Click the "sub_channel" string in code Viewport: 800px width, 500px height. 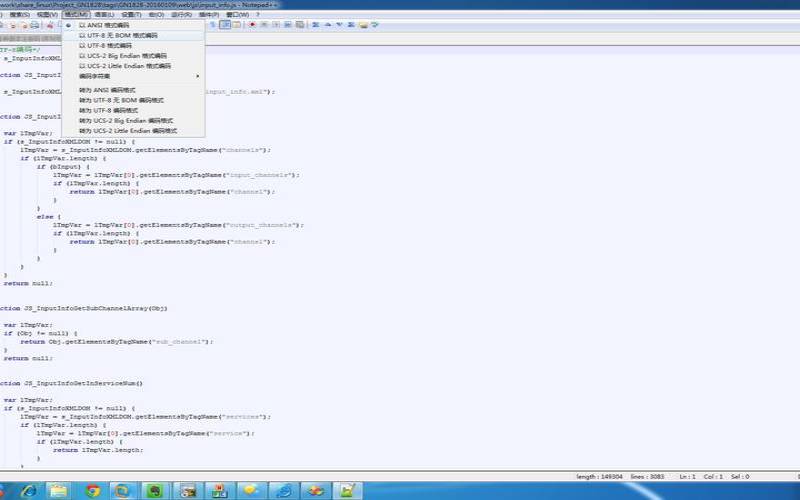click(181, 341)
